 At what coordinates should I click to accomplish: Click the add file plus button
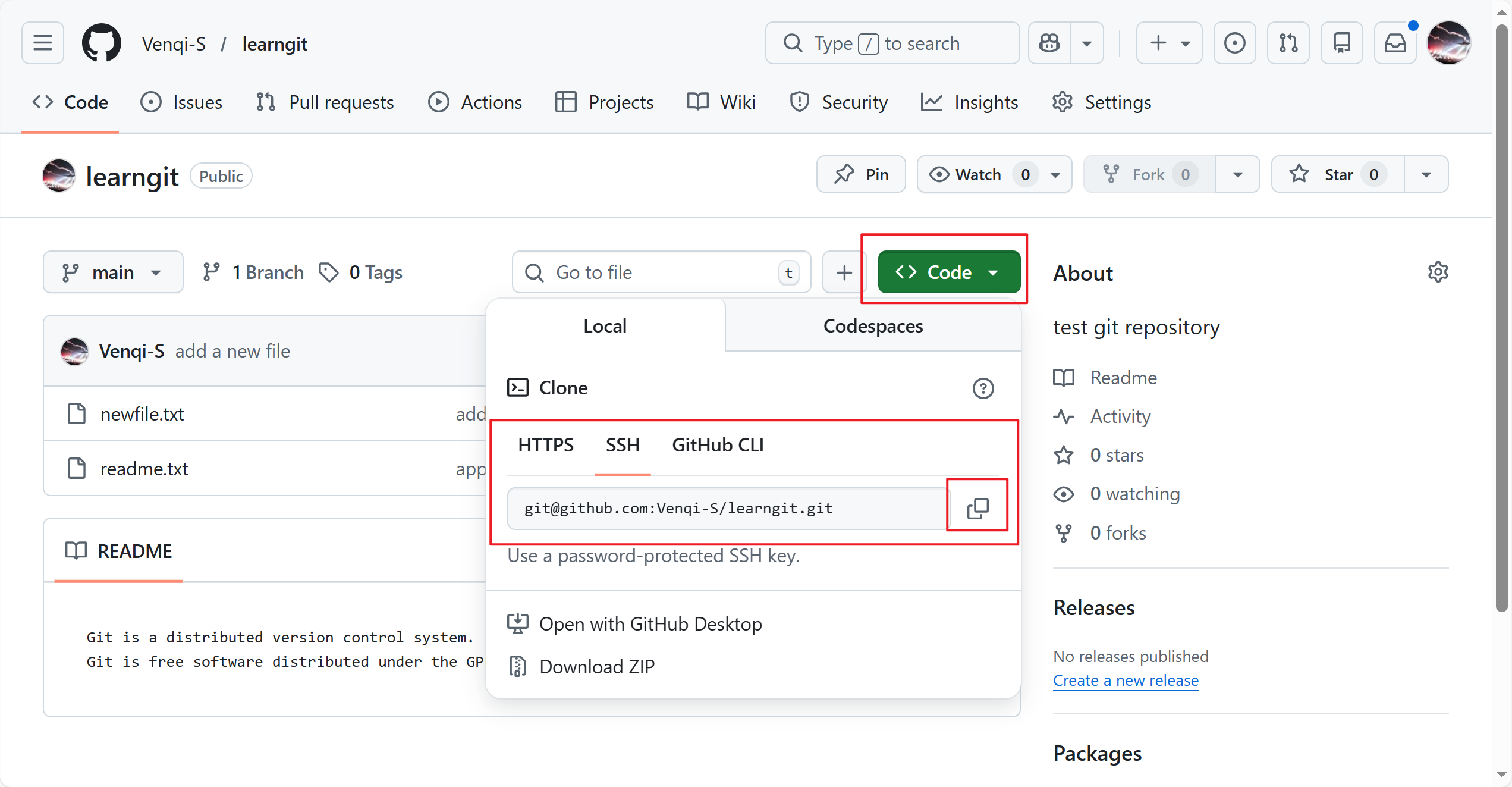click(844, 272)
